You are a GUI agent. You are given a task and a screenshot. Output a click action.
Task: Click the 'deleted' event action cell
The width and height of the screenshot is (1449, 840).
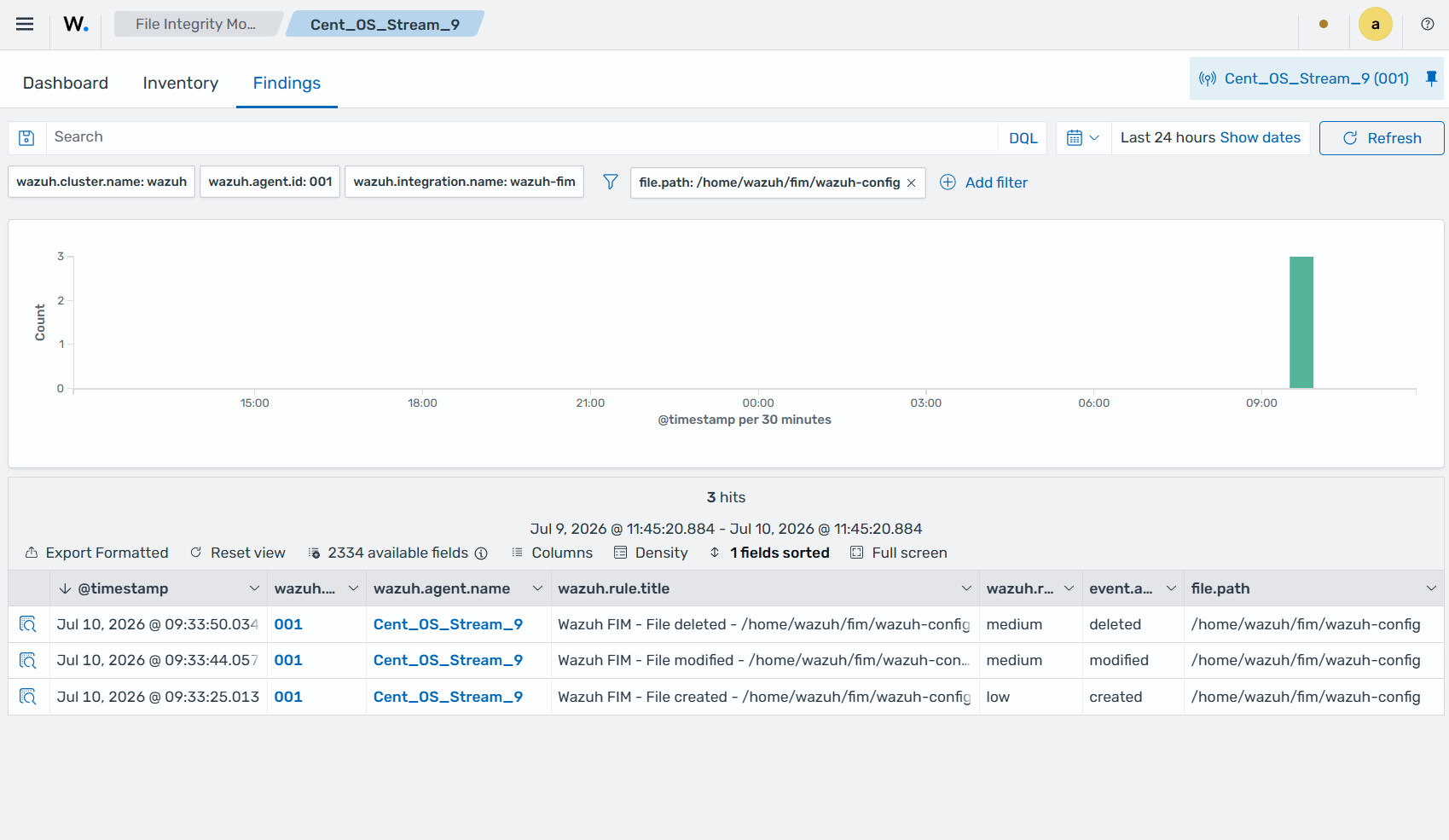pos(1133,624)
